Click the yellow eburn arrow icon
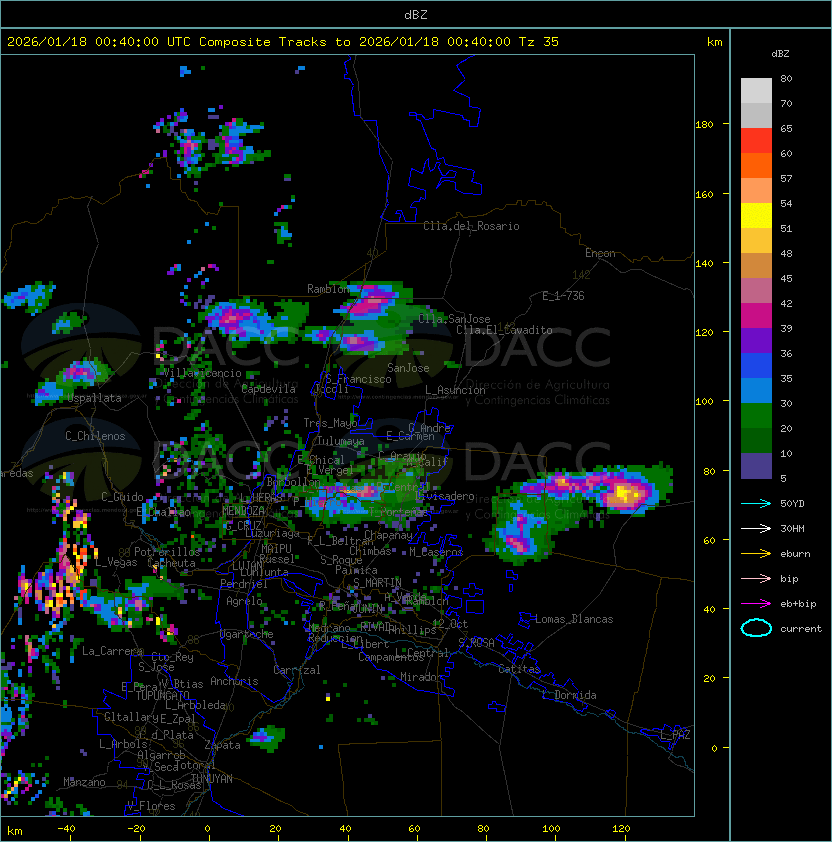Image resolution: width=832 pixels, height=842 pixels. click(x=756, y=553)
